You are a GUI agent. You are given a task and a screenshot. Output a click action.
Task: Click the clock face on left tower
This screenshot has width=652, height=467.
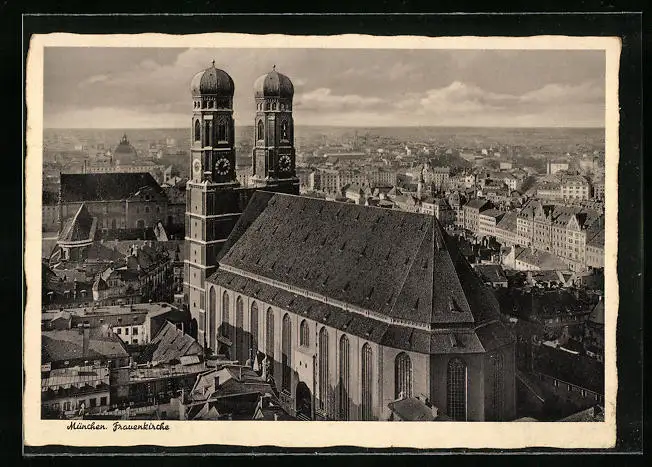click(222, 166)
